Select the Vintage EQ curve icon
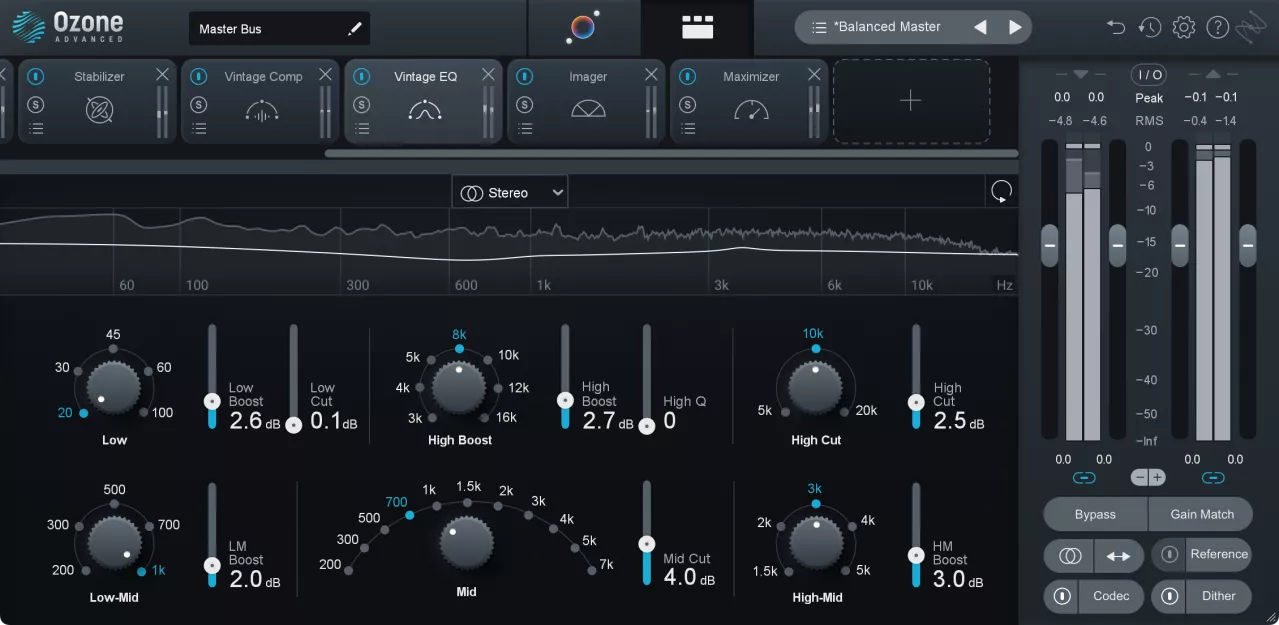Viewport: 1279px width, 625px height. [425, 111]
